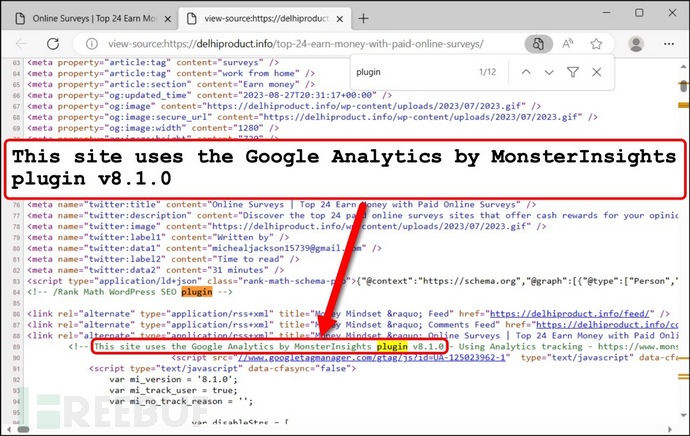Add this page to favorites
Image resolution: width=690 pixels, height=436 pixels.
coord(596,44)
